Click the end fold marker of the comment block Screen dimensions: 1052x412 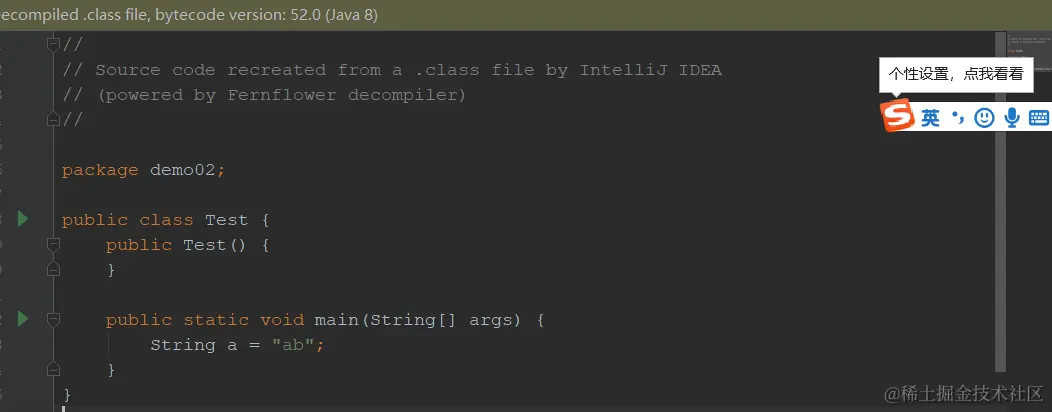(54, 120)
